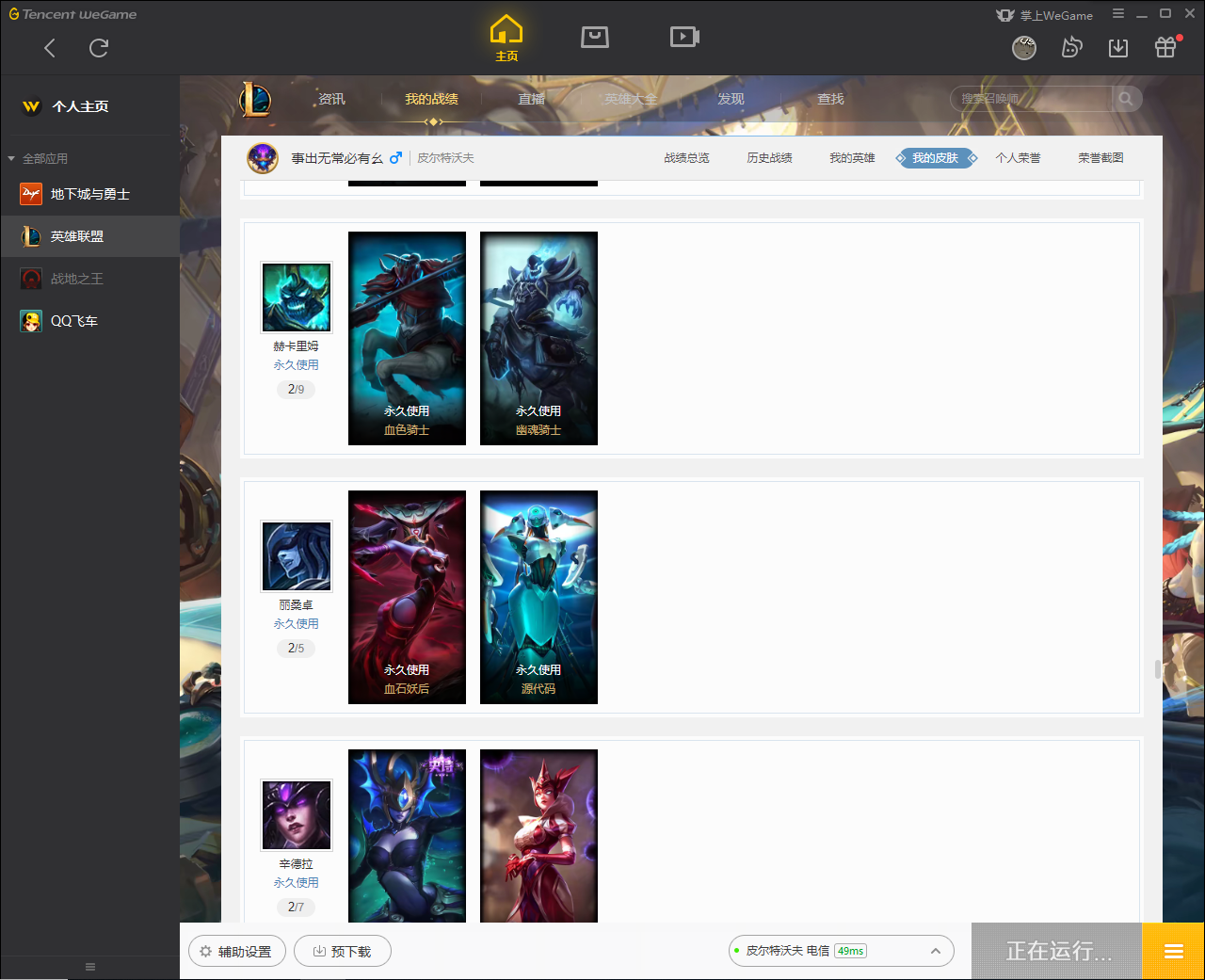
Task: Click the 赫卡里姆 champion portrait
Action: [297, 297]
